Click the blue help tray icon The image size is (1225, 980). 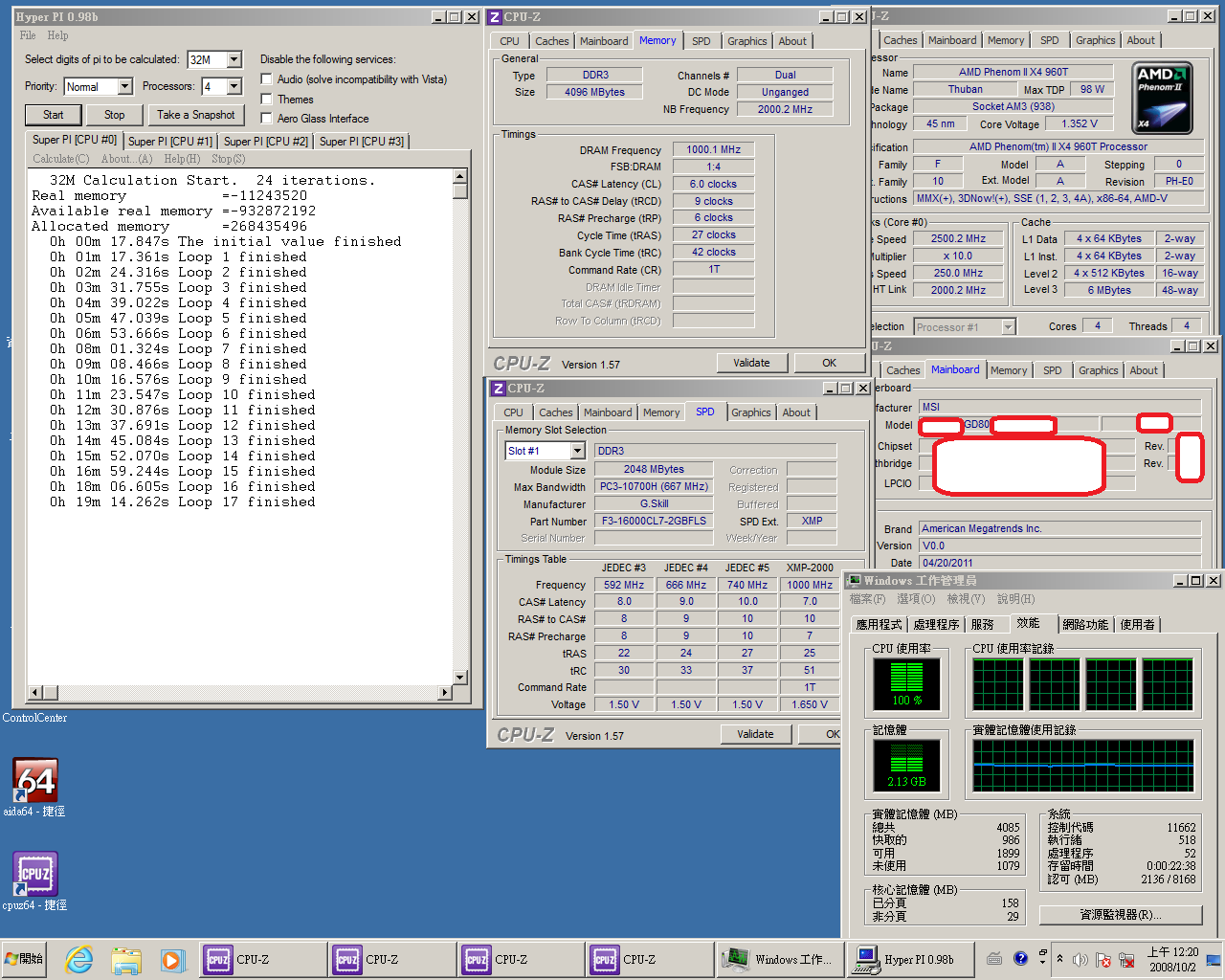click(x=1020, y=957)
